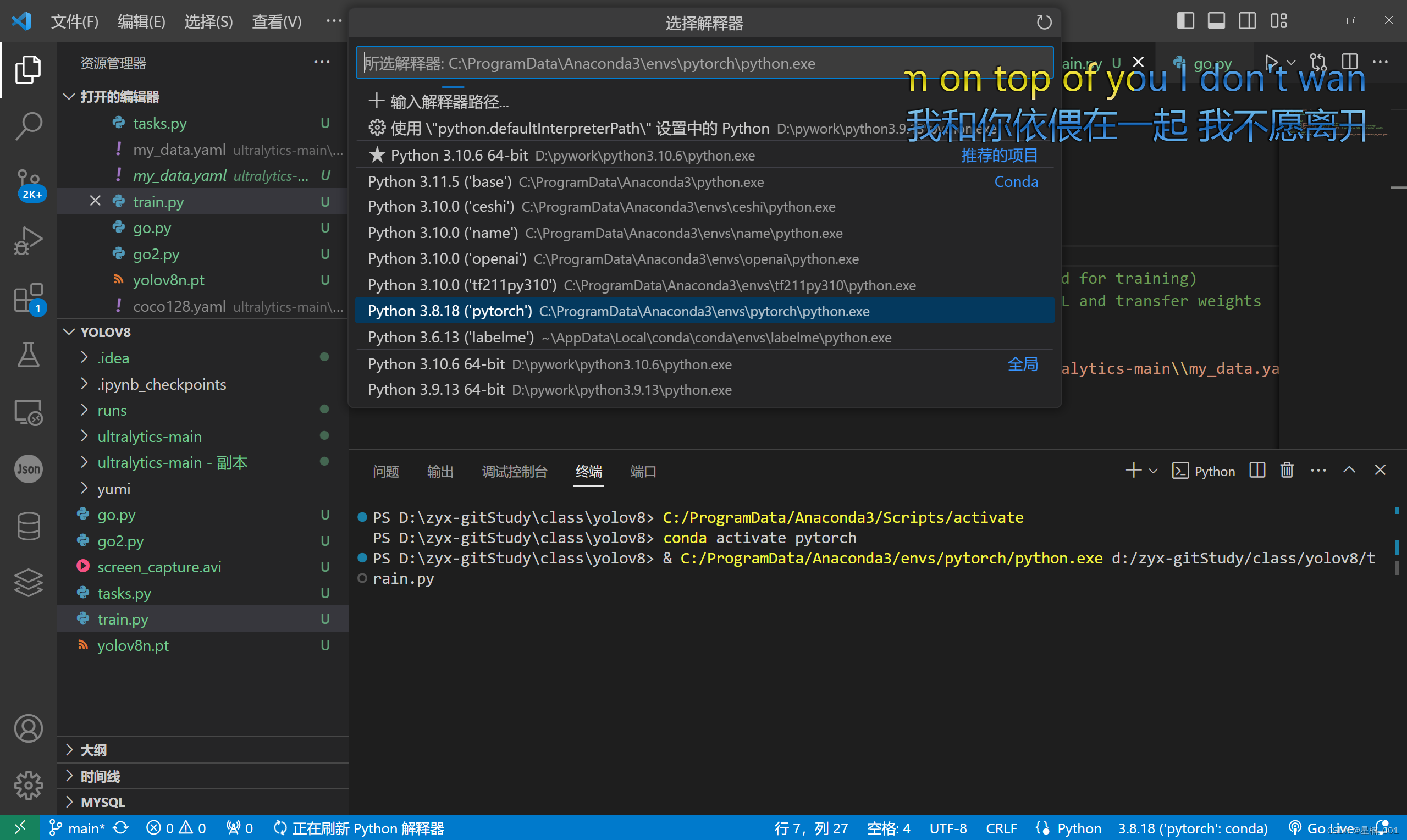Open Manage gear in activity bar
The width and height of the screenshot is (1407, 840).
28,785
